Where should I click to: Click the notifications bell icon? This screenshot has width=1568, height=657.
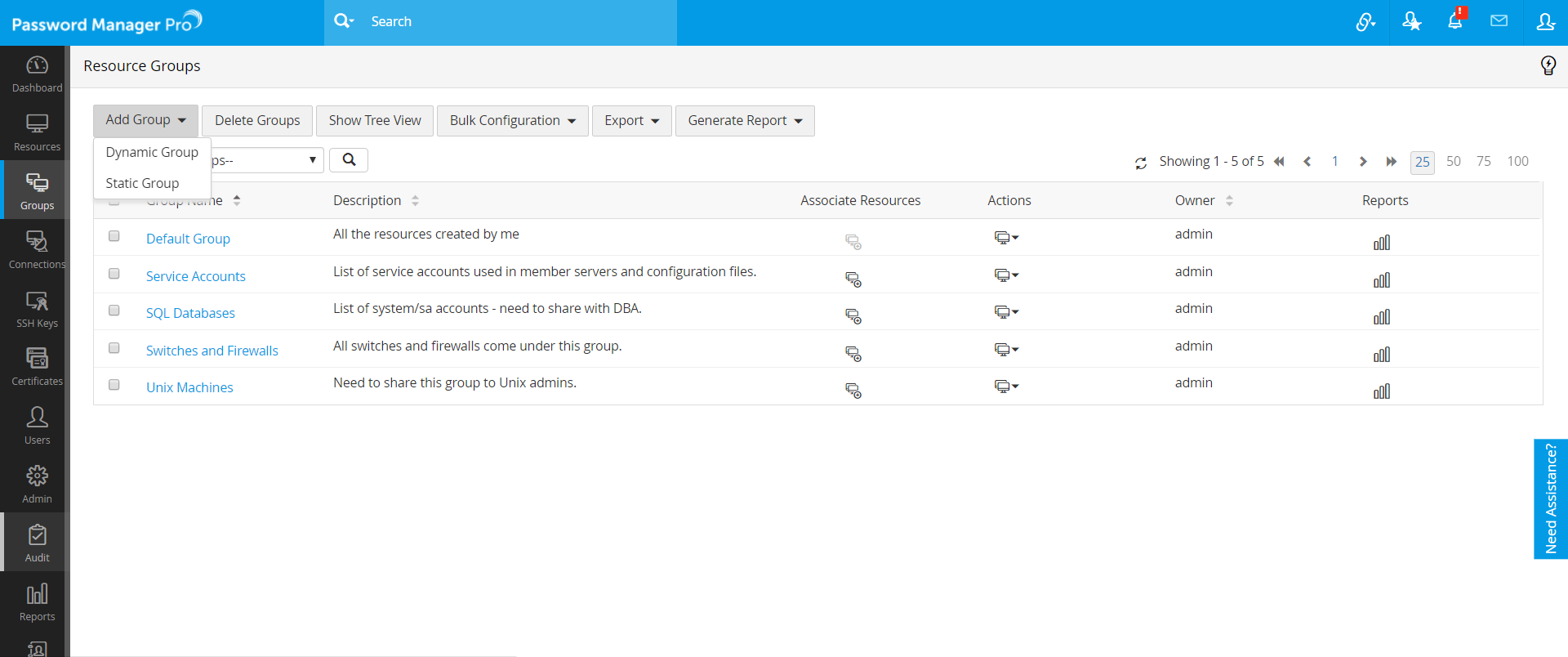pos(1455,21)
